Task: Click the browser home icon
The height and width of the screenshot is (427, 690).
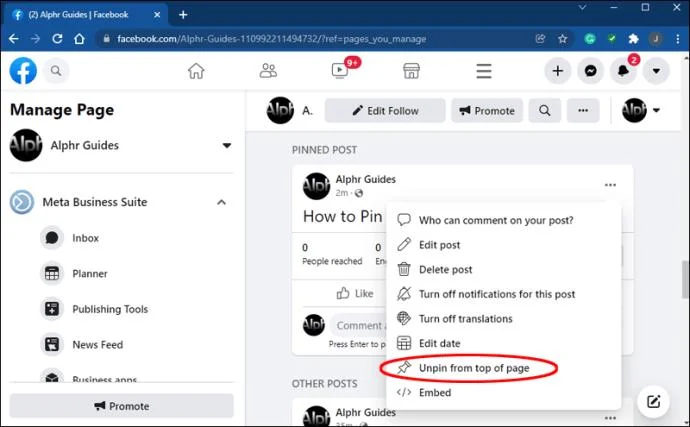Action: [79, 39]
